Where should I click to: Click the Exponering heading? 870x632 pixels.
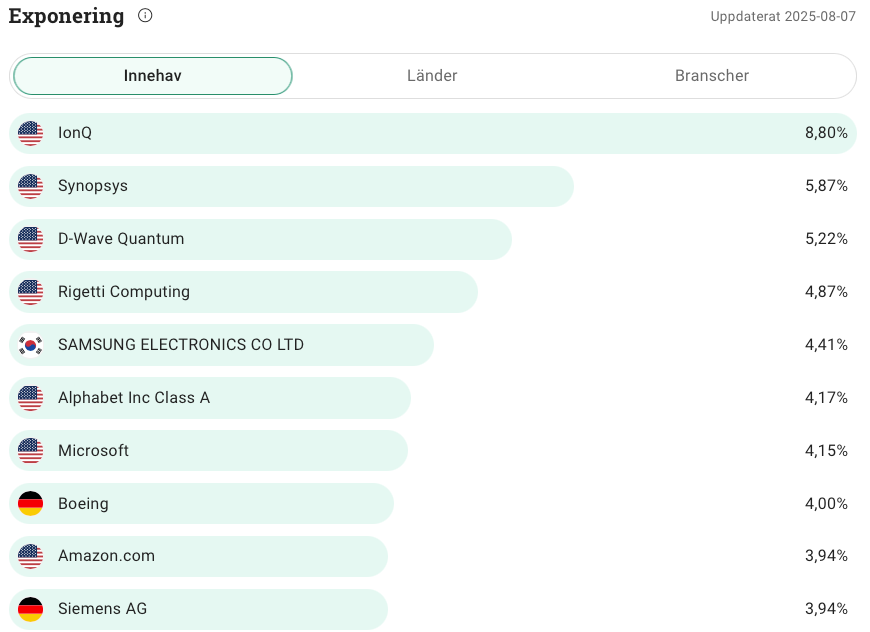(x=67, y=17)
